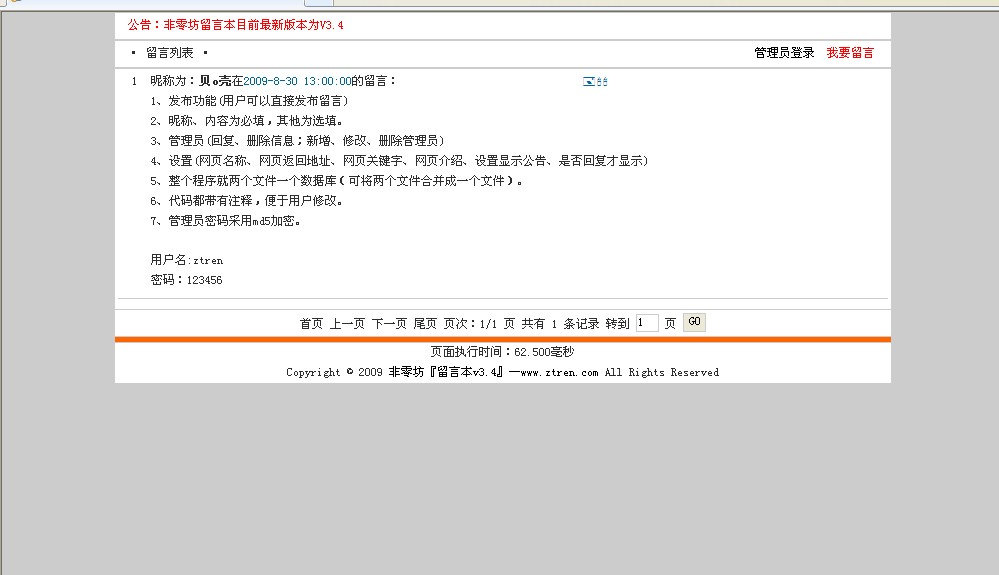
Task: Jump to 尾页 last page
Action: [425, 323]
